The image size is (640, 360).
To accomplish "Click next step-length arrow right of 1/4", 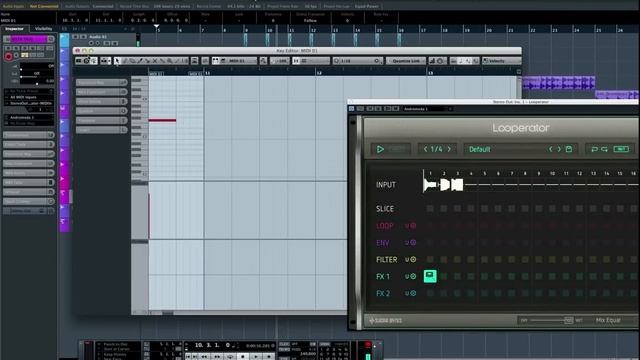I will click(x=449, y=149).
